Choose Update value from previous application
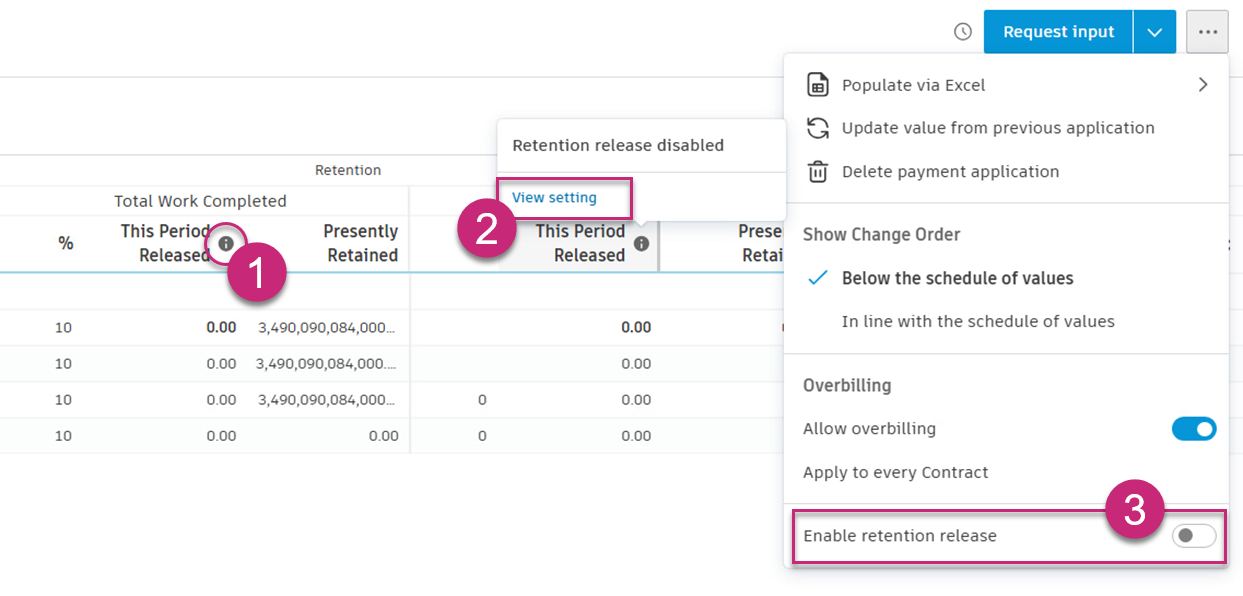1243x596 pixels. point(997,128)
